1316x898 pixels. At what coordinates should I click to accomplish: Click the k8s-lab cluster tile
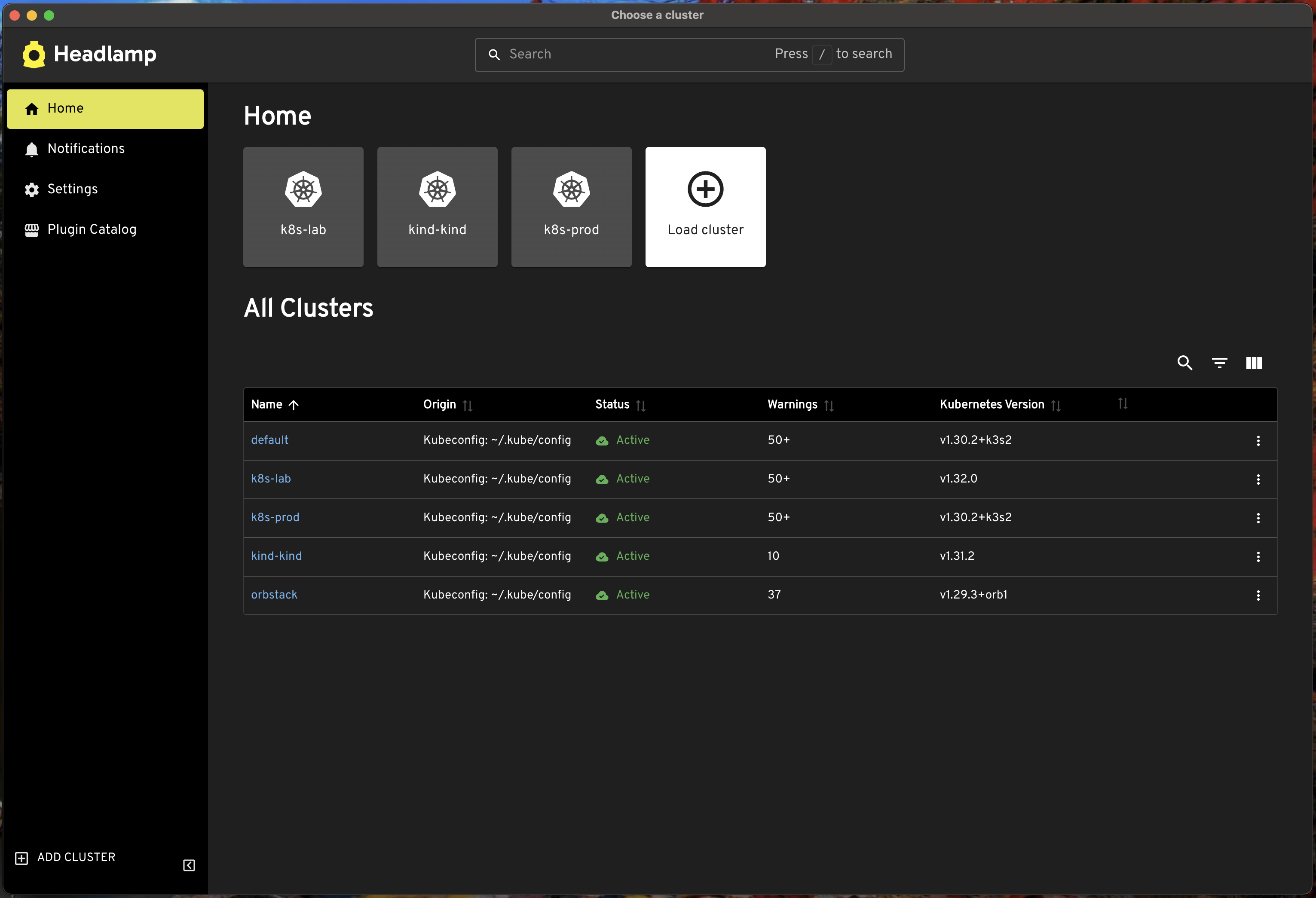click(x=303, y=207)
